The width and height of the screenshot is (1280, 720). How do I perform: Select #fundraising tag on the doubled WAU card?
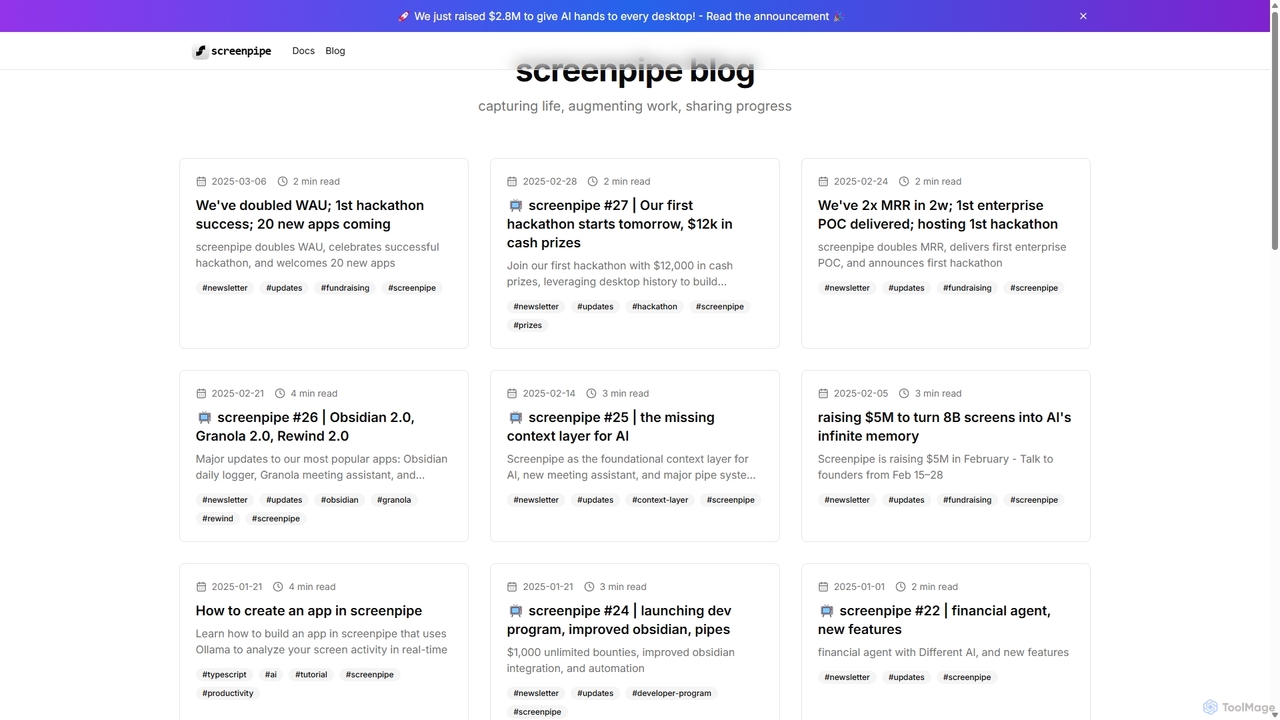(345, 288)
